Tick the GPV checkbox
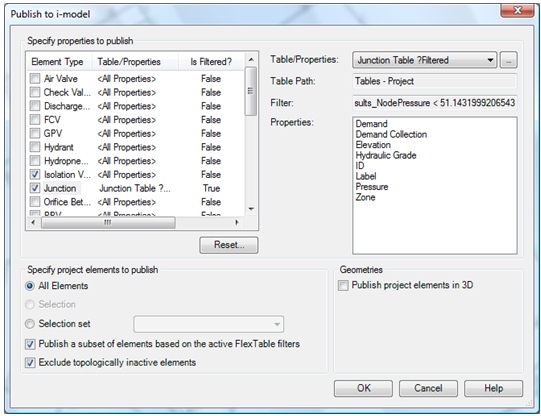The width and height of the screenshot is (541, 416). pyautogui.click(x=35, y=133)
